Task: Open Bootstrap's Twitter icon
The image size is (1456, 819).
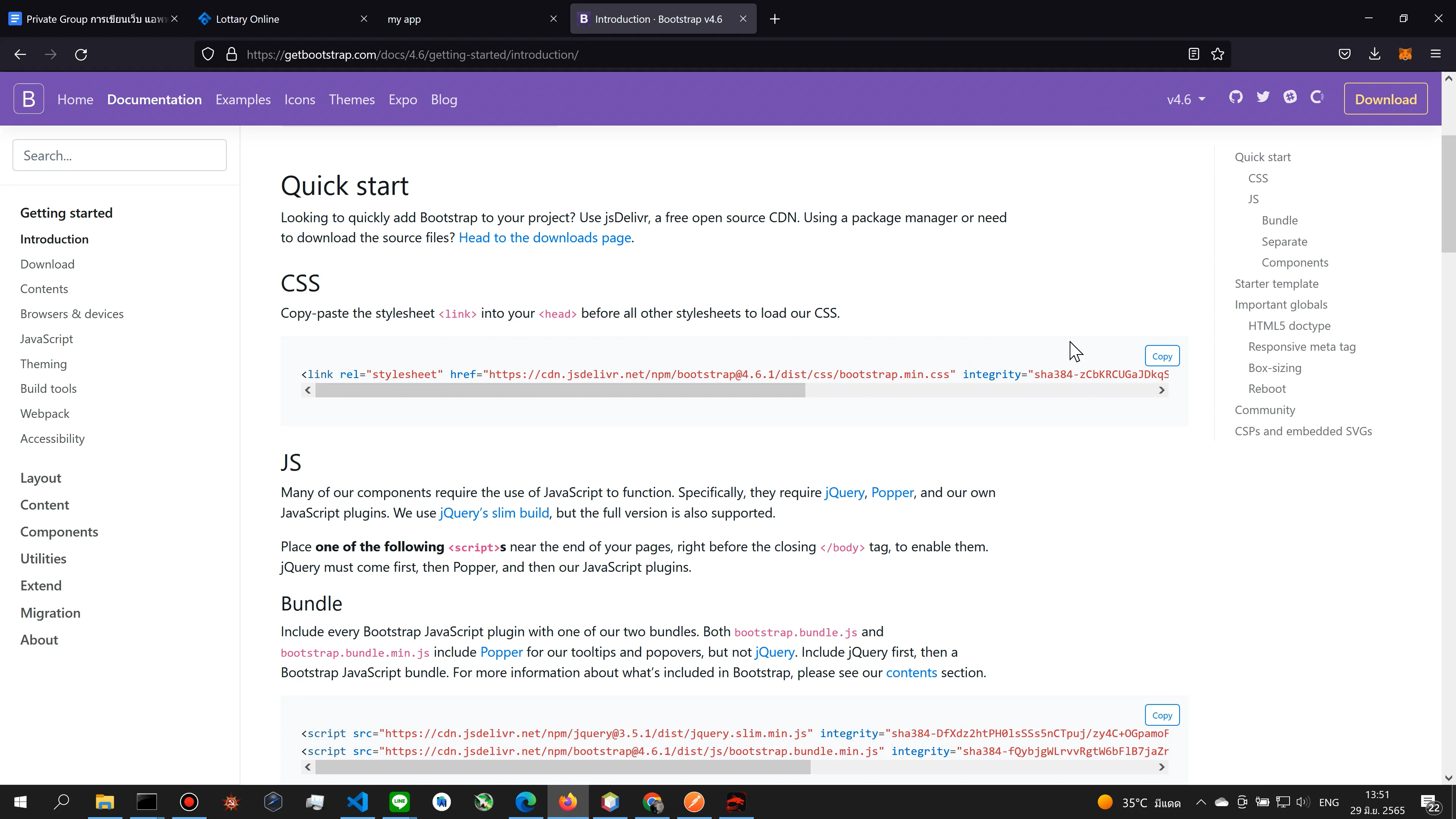Action: click(1263, 97)
